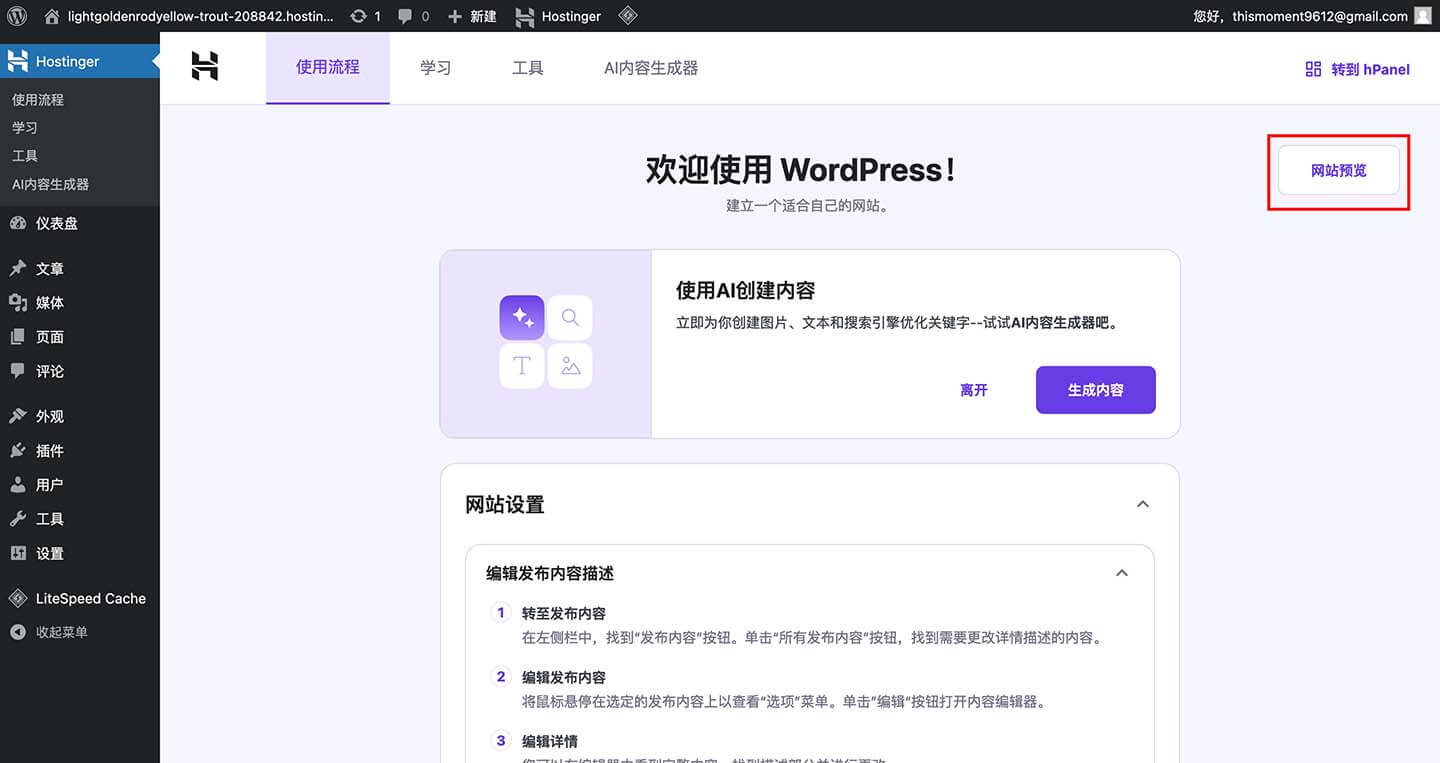Viewport: 1440px width, 763px height.
Task: Switch to the 使用流程 tab
Action: pyautogui.click(x=328, y=68)
